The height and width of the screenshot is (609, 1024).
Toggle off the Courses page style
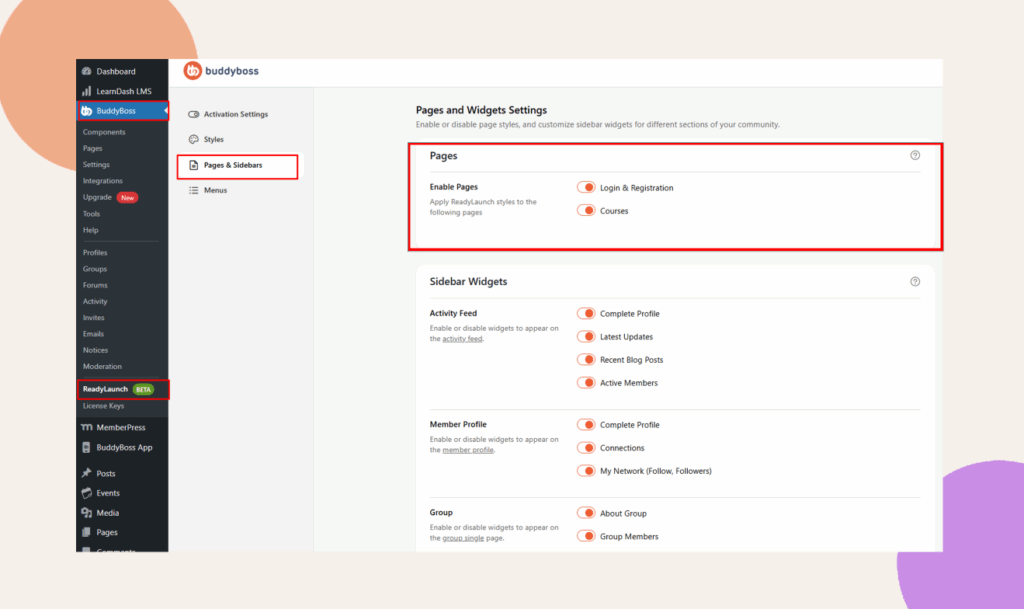pyautogui.click(x=586, y=211)
